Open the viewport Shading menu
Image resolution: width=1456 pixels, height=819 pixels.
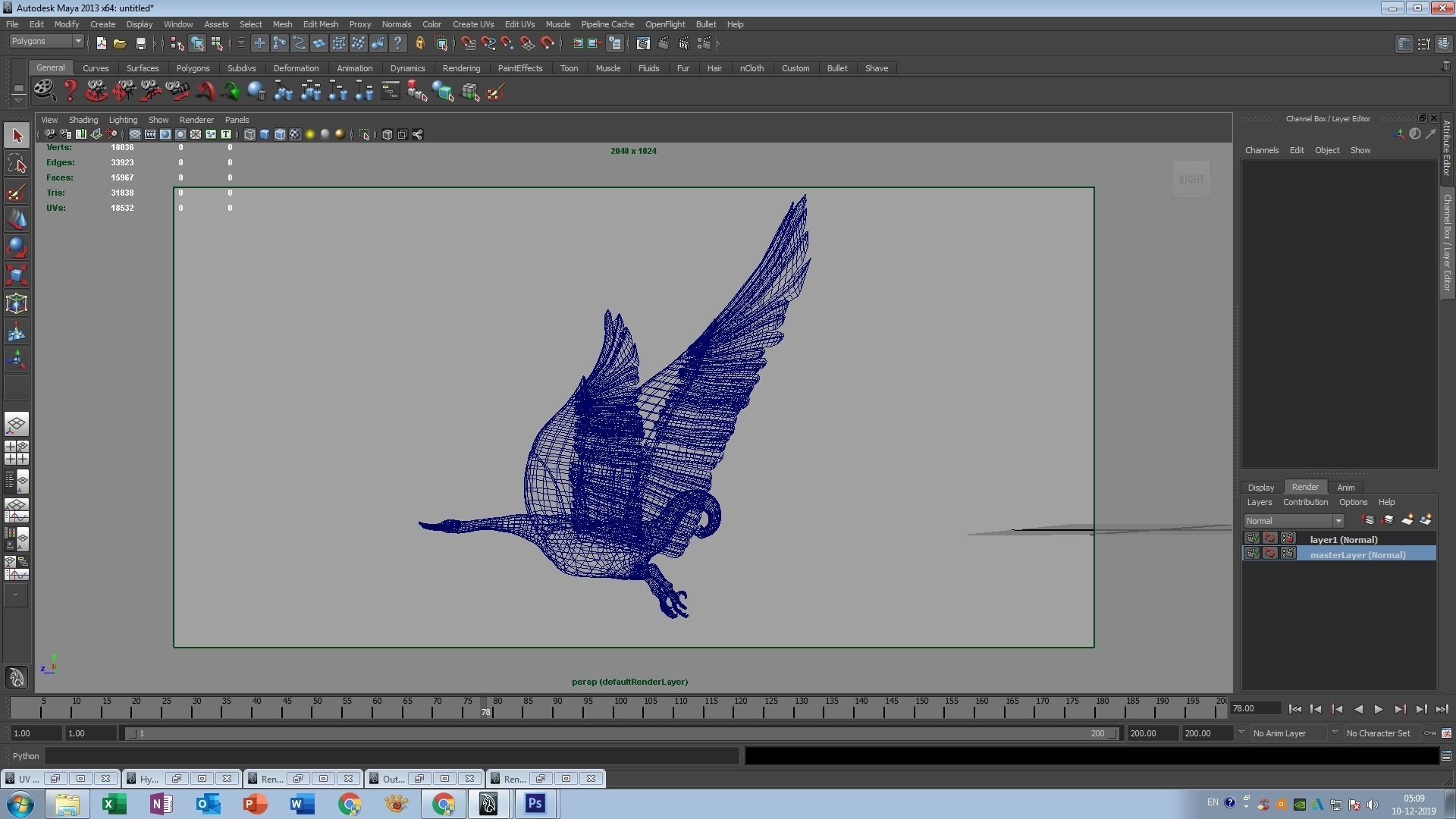click(x=83, y=120)
